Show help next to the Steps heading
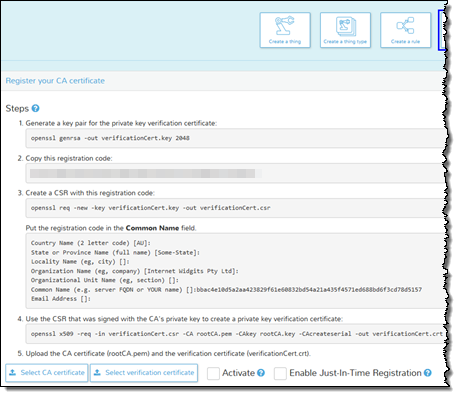 pyautogui.click(x=35, y=108)
